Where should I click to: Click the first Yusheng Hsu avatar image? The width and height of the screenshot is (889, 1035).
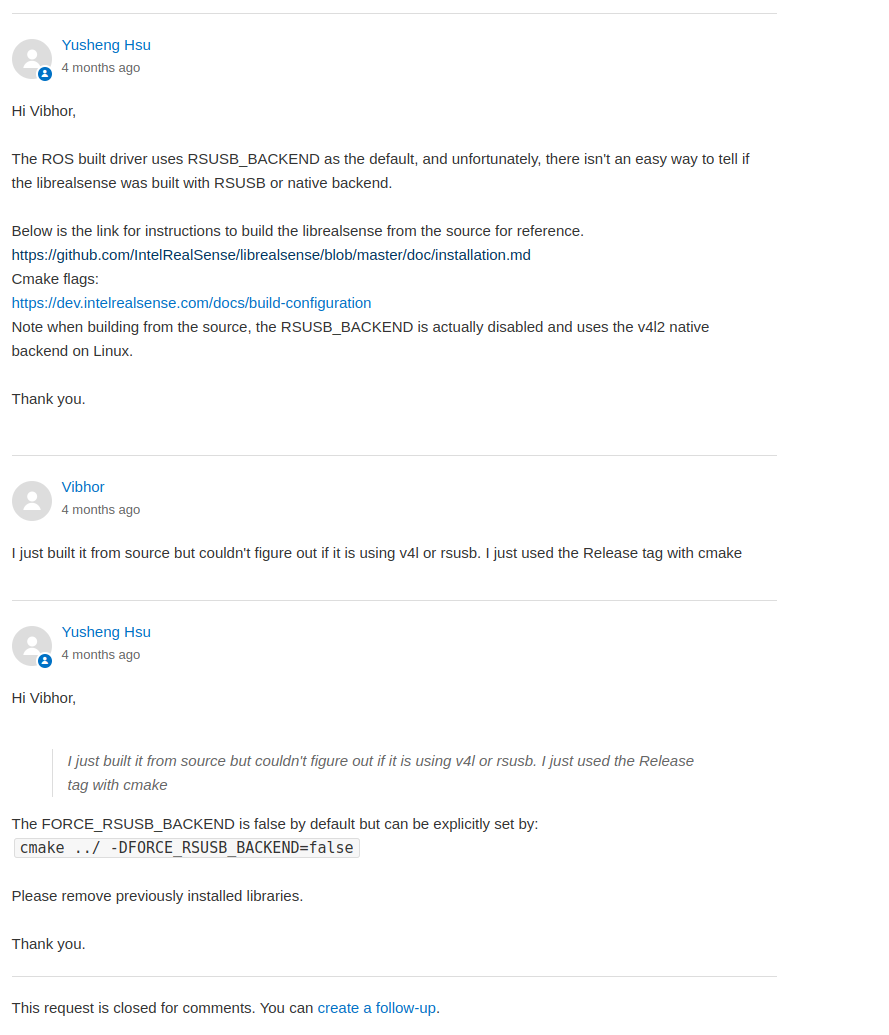coord(31,59)
